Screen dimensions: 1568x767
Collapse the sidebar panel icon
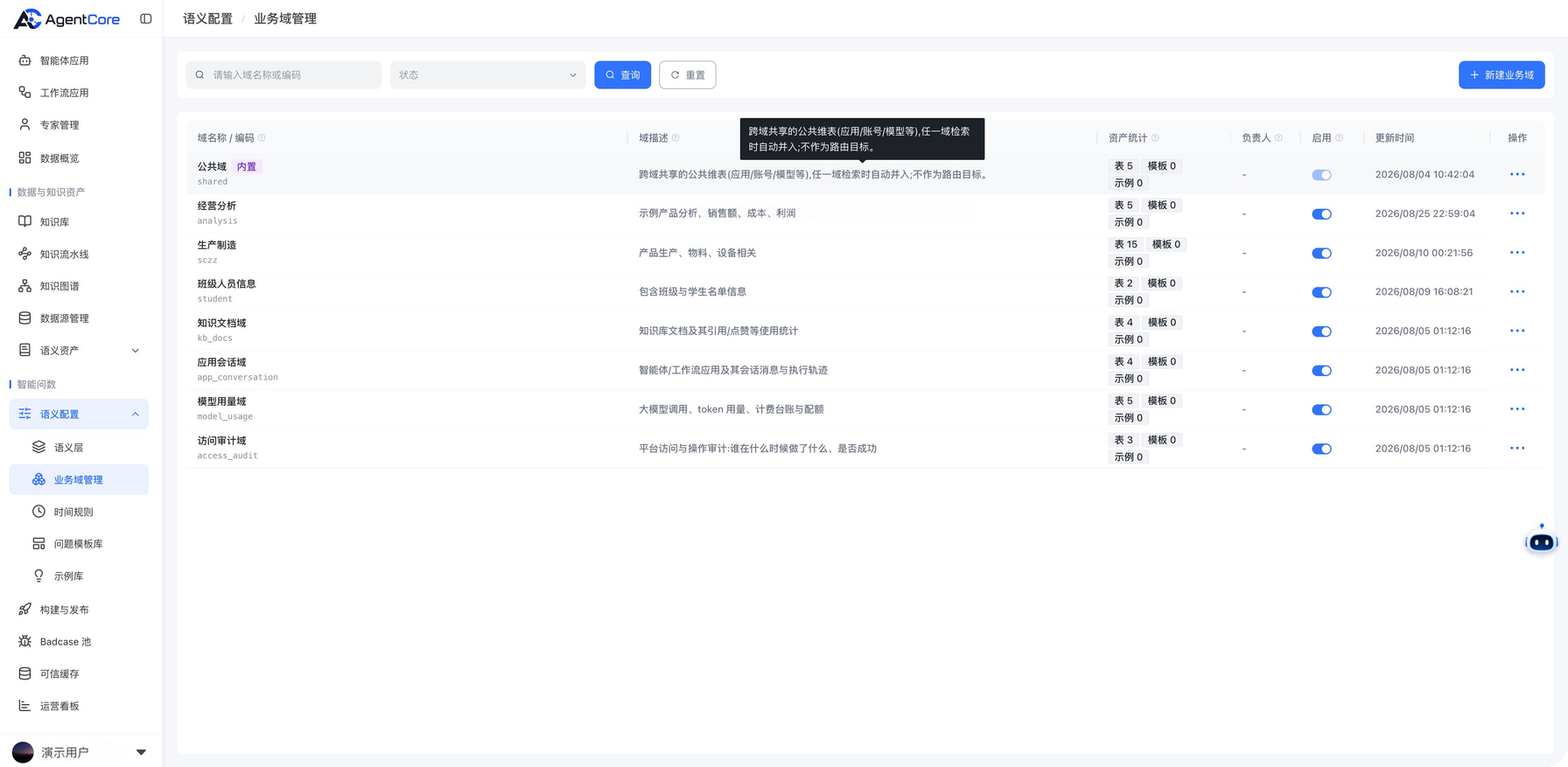[x=146, y=18]
